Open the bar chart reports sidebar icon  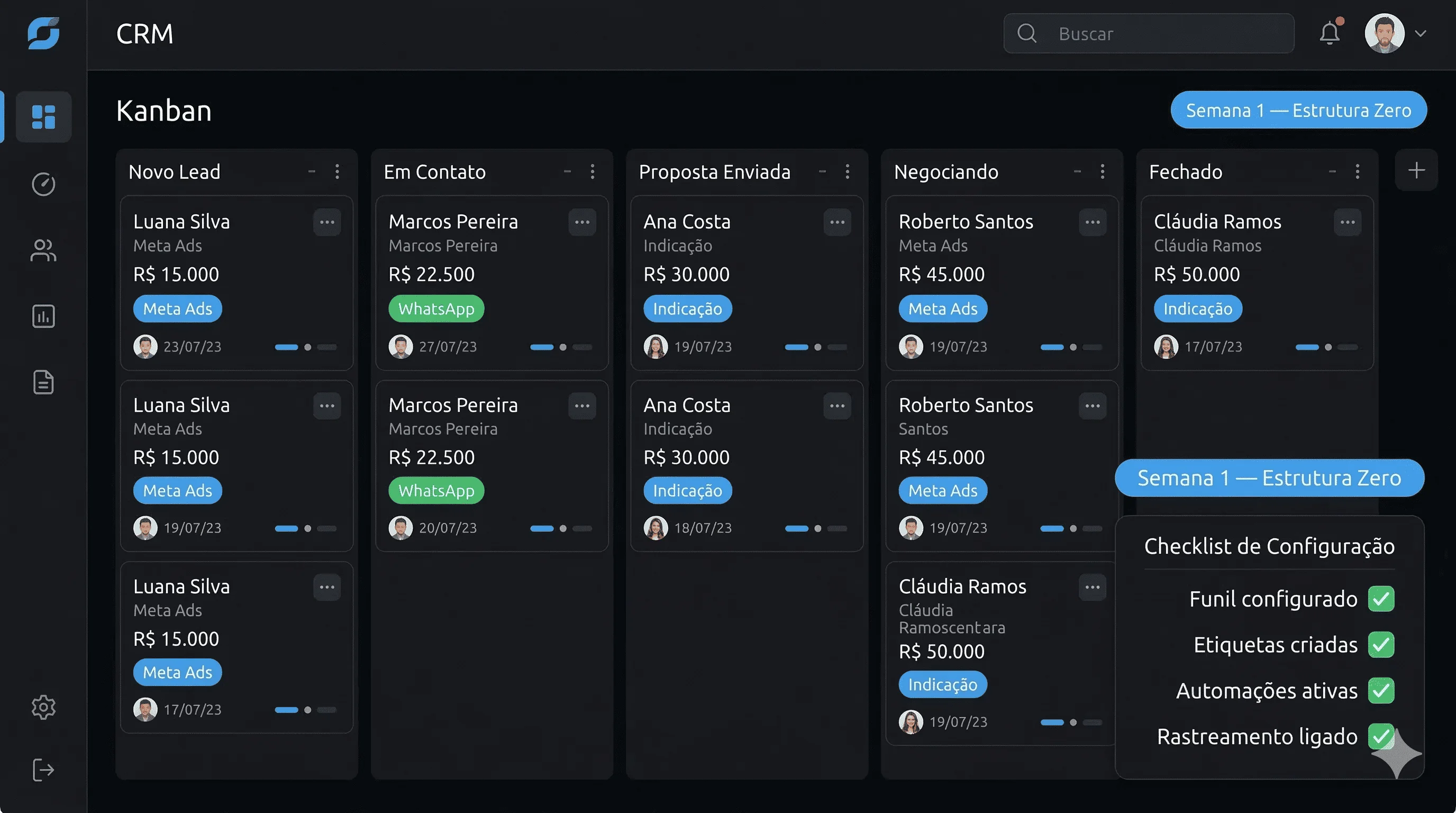click(43, 316)
